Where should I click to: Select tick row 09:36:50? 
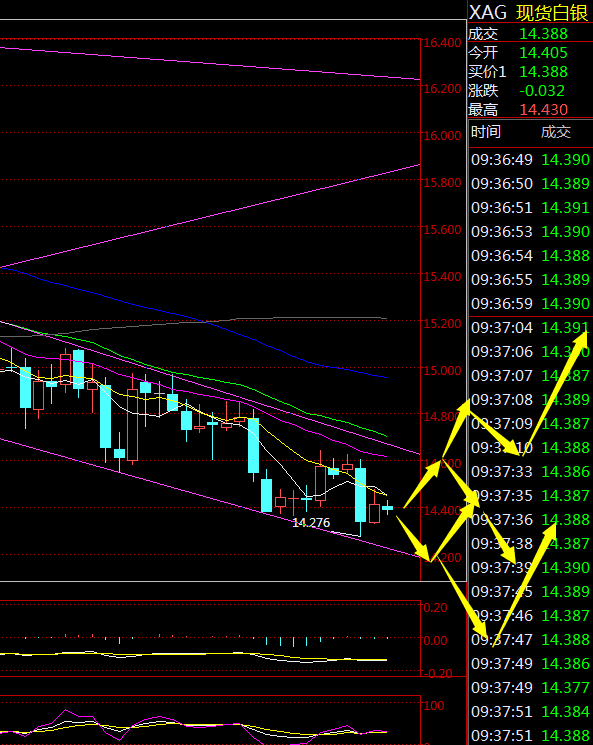pos(530,183)
